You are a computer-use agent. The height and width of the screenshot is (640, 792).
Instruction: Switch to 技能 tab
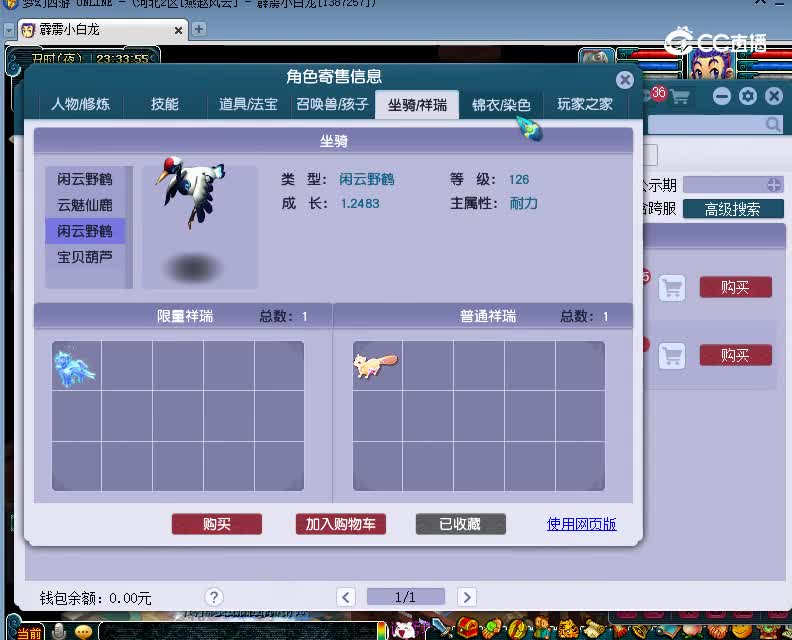click(165, 105)
